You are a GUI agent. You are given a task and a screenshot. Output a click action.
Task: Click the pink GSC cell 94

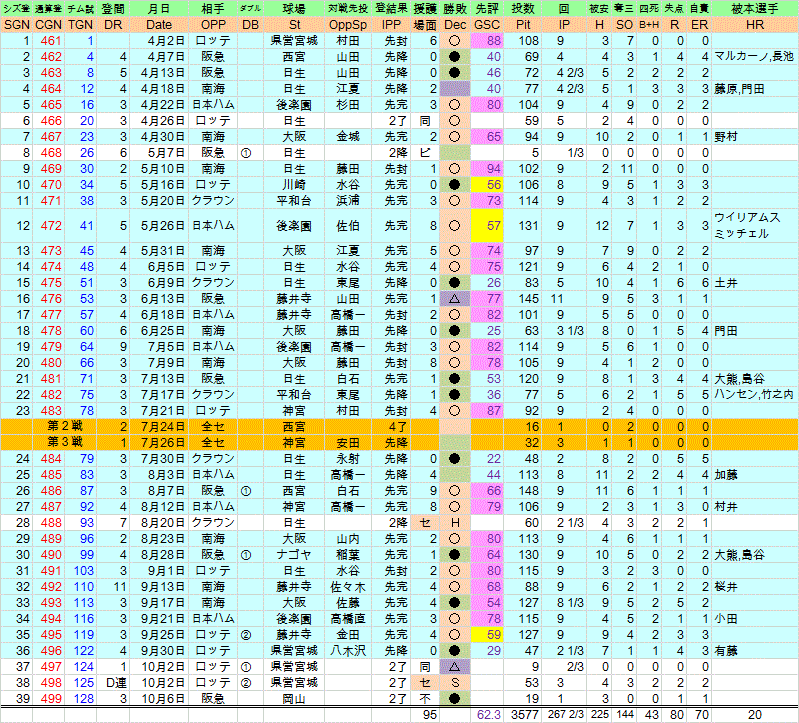487,169
